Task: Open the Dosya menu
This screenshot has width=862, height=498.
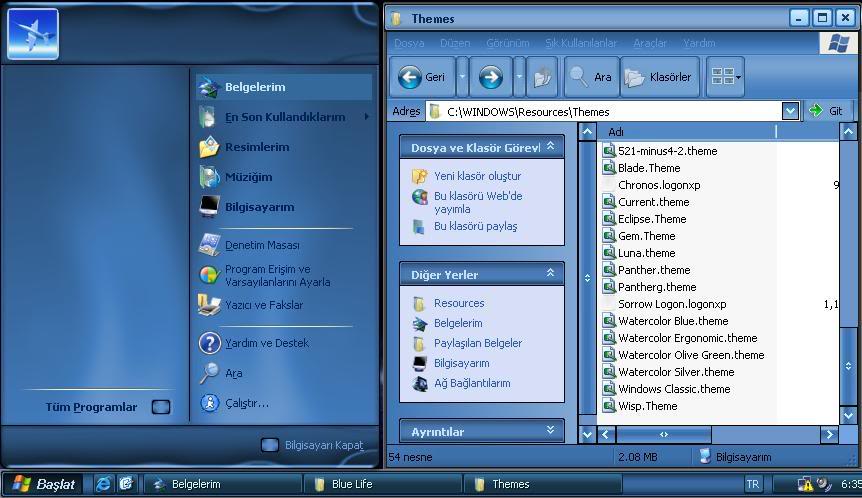Action: point(409,43)
